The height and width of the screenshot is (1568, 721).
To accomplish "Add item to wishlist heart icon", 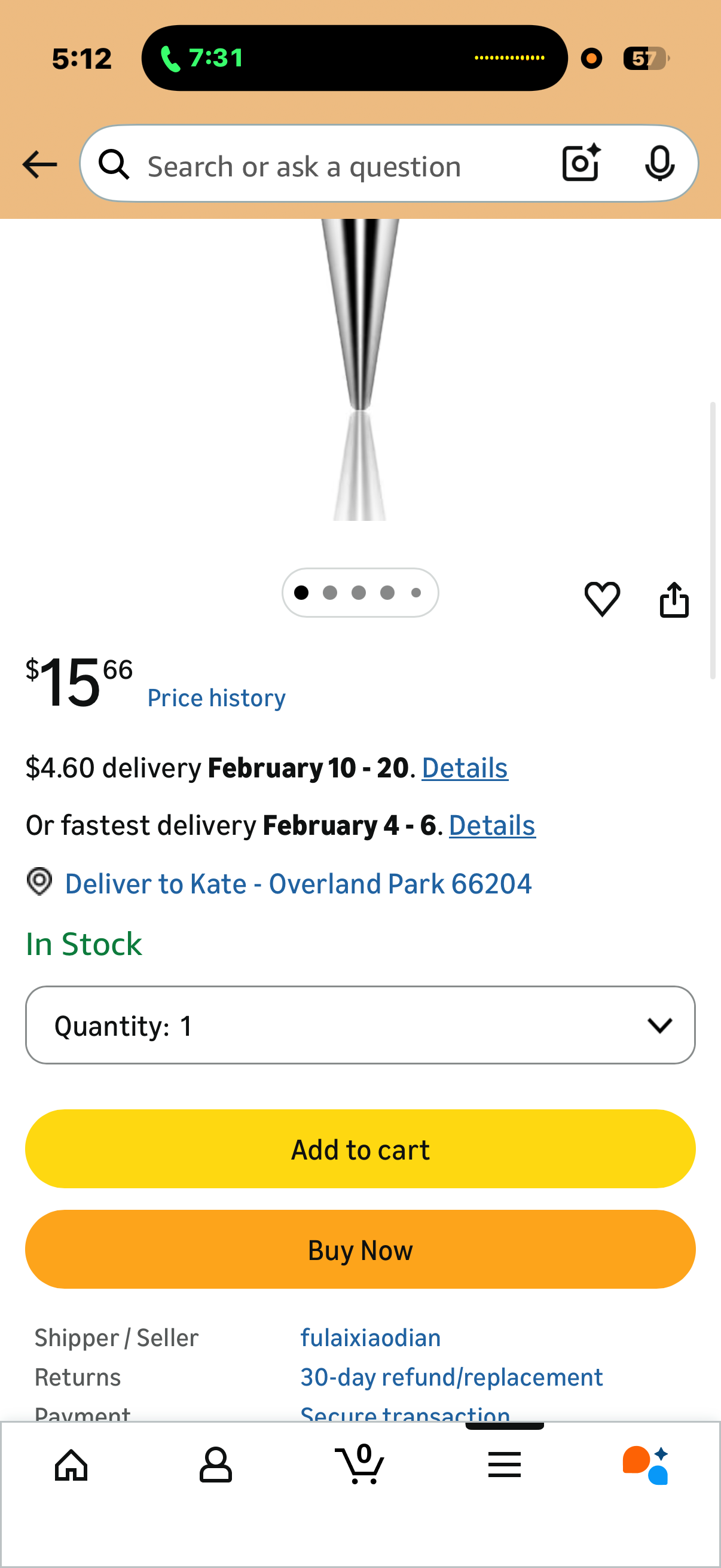I will (x=602, y=599).
